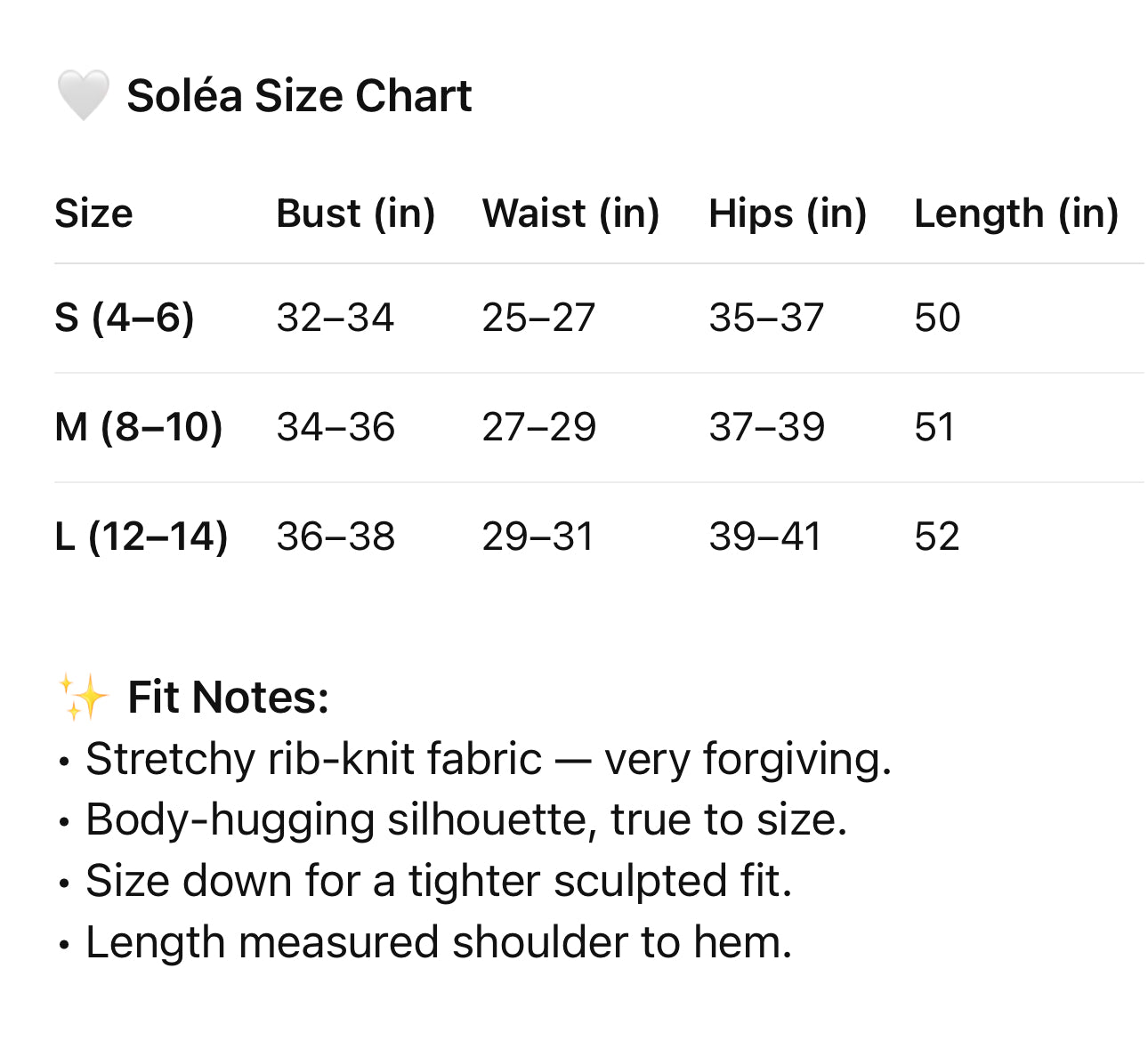Click the size down for tighter fit note

438,881
